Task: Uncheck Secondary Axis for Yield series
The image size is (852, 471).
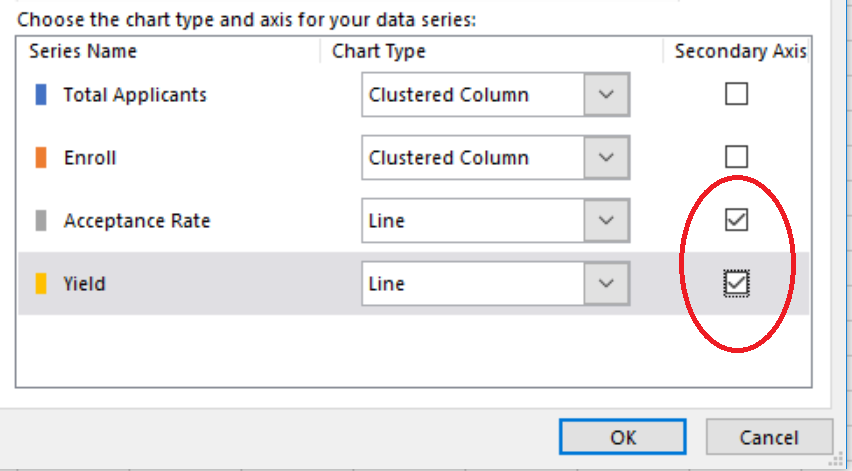Action: [736, 283]
